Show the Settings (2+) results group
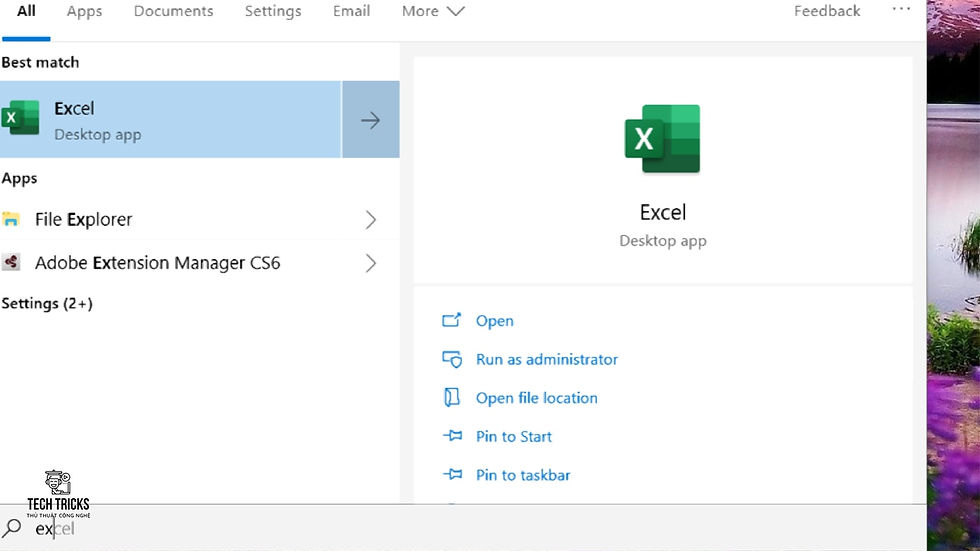 (x=47, y=304)
